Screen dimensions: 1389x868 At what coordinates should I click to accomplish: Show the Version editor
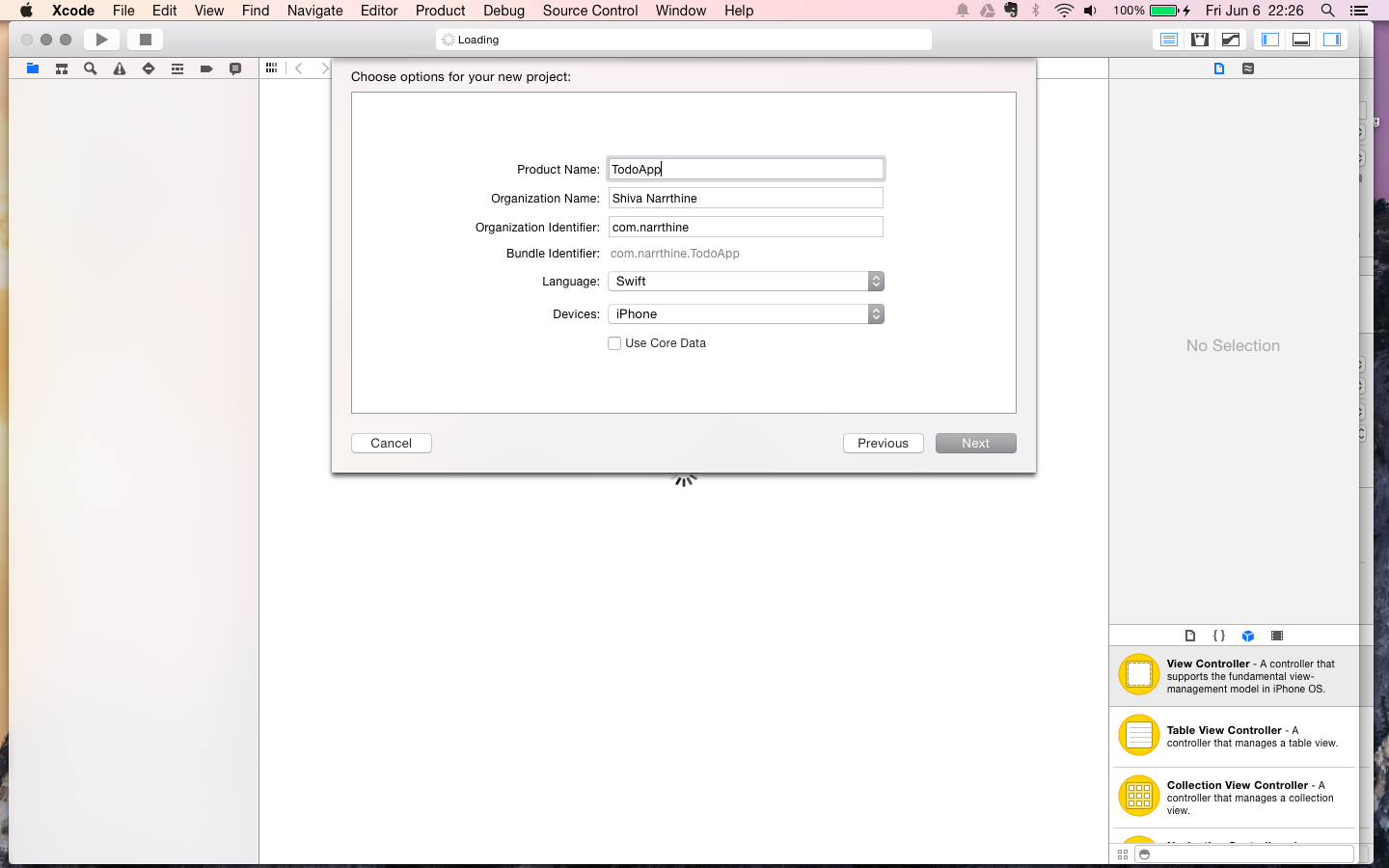pyautogui.click(x=1231, y=40)
